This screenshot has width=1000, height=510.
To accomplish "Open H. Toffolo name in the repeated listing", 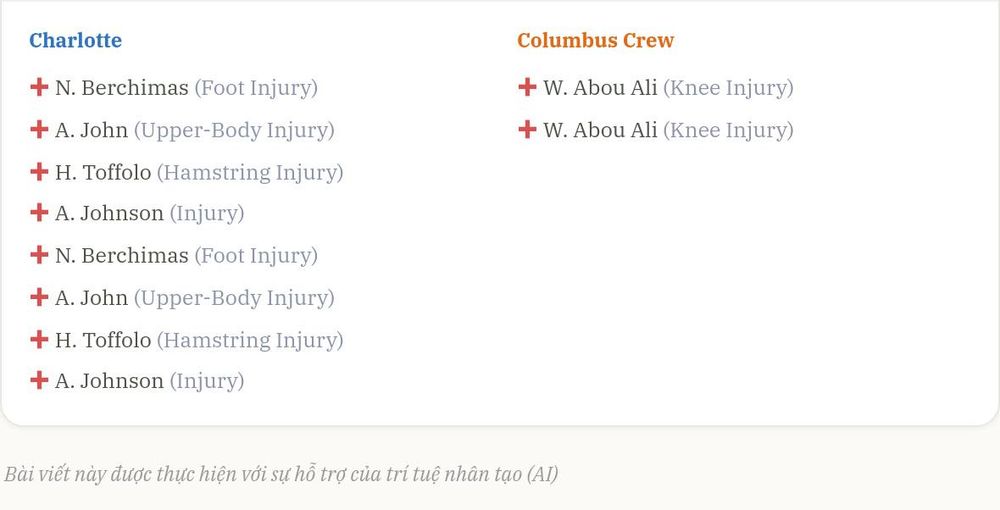I will pyautogui.click(x=103, y=340).
